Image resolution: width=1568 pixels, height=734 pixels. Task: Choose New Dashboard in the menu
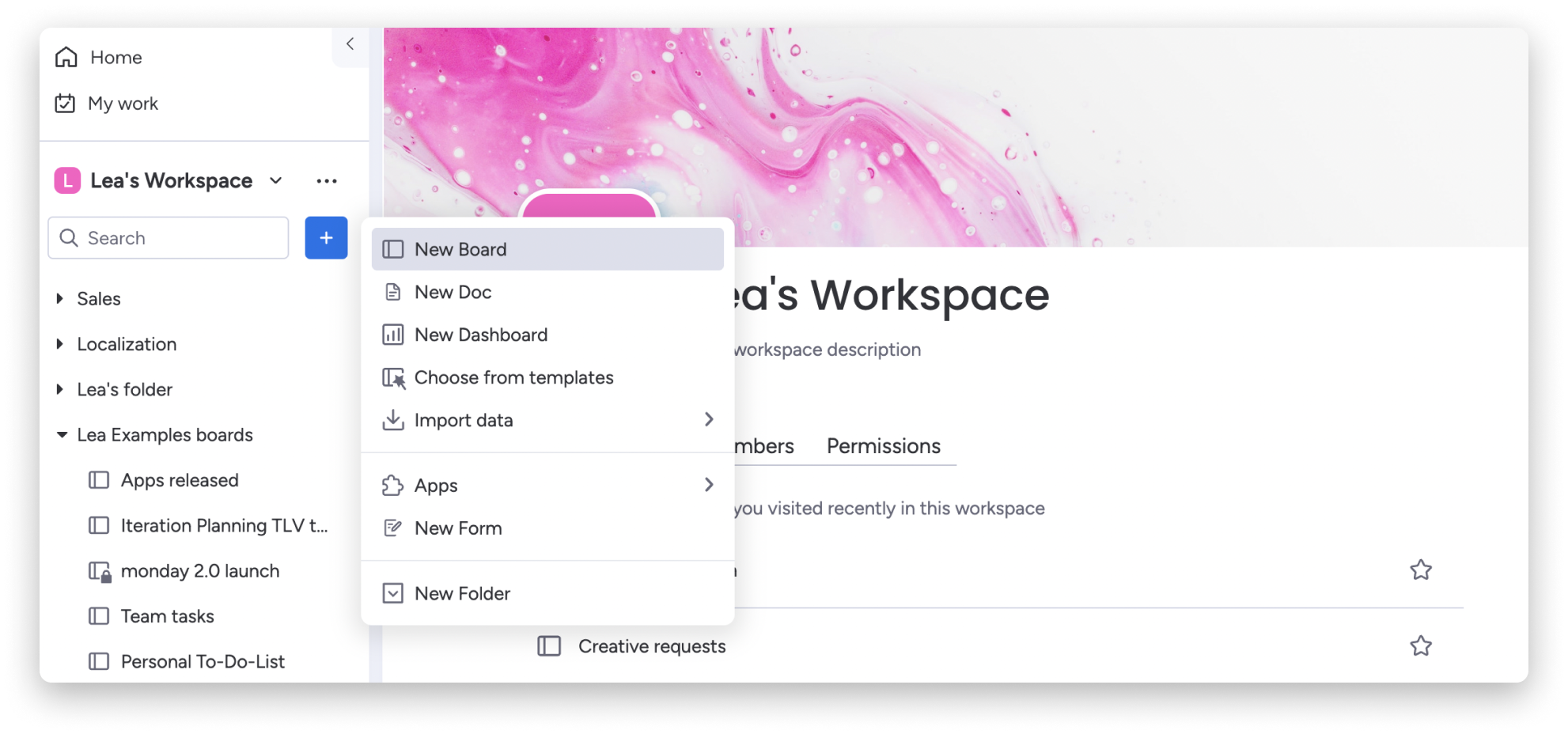[x=547, y=335]
